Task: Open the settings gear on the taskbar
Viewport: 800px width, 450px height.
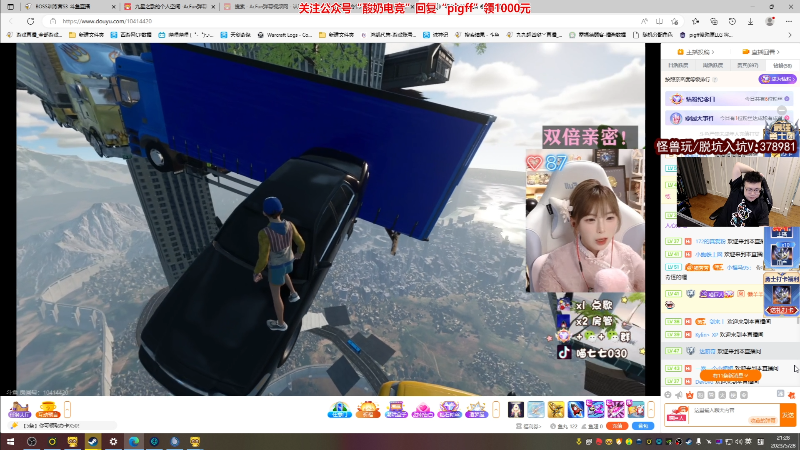Action: pyautogui.click(x=113, y=442)
